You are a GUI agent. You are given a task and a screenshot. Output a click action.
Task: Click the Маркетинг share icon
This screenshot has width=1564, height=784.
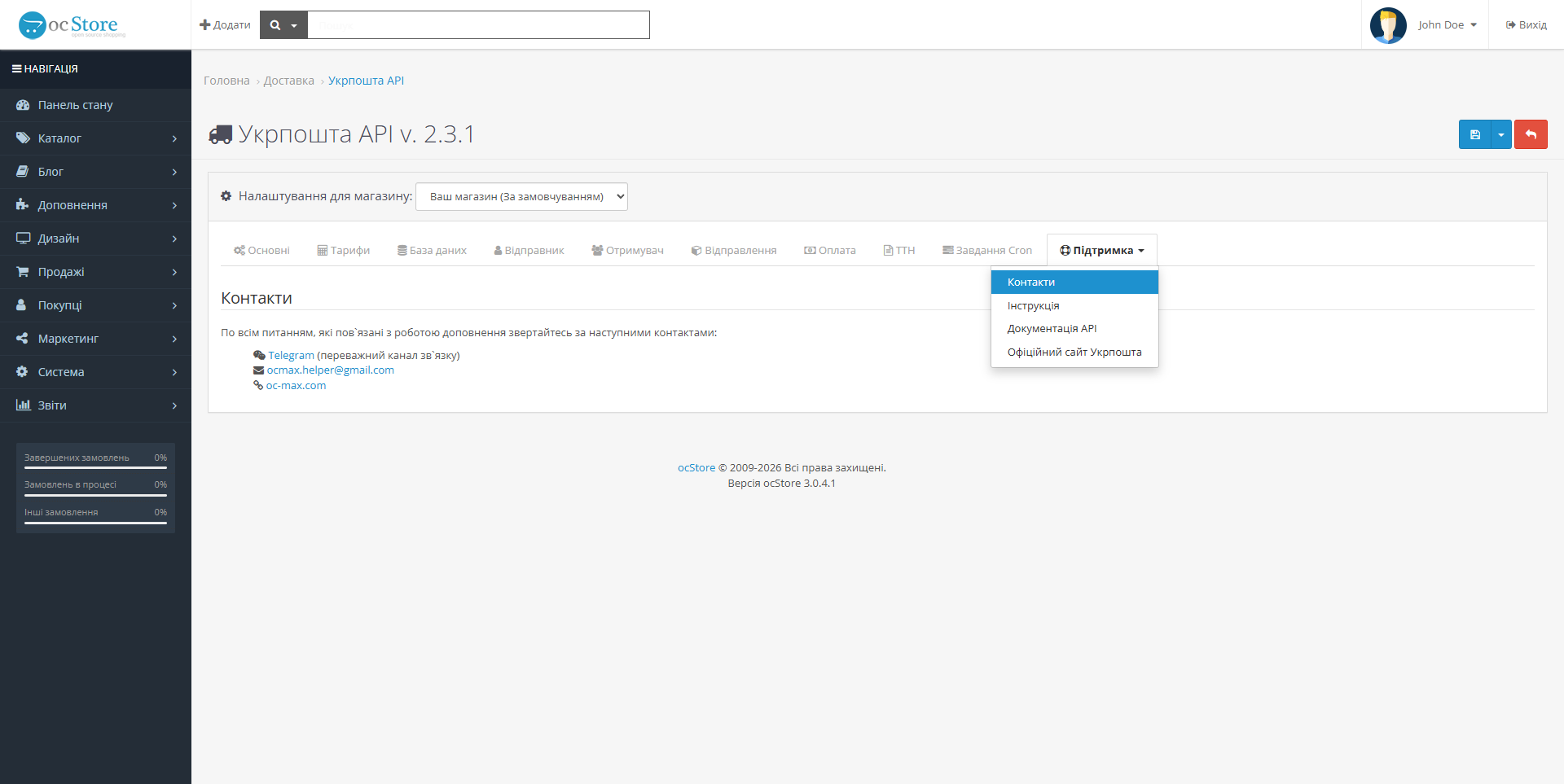(x=22, y=339)
